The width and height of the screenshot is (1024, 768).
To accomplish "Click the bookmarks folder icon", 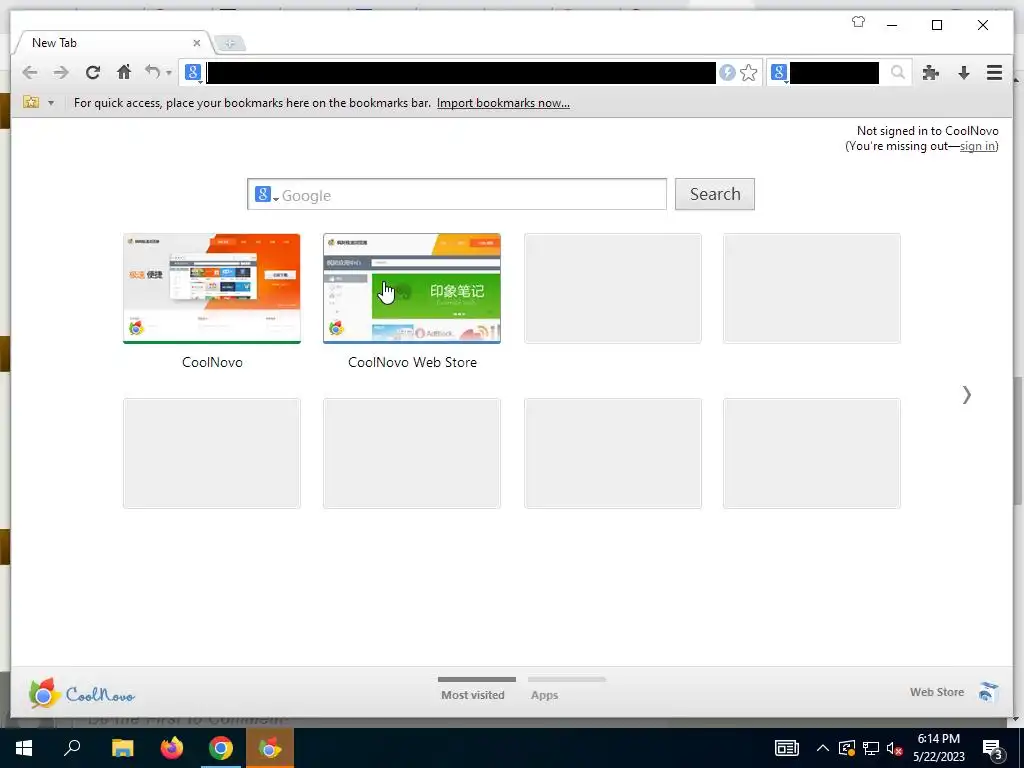I will tap(31, 102).
